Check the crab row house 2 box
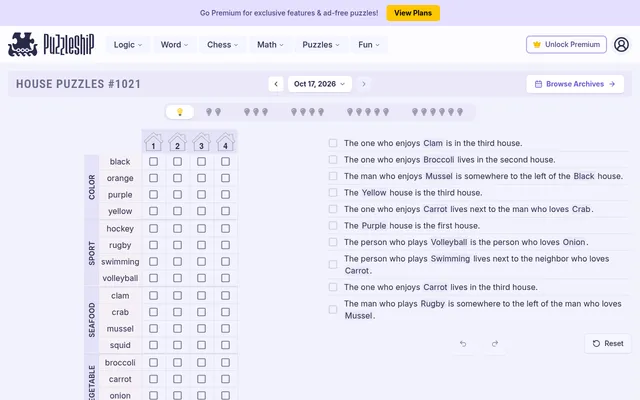 pyautogui.click(x=177, y=312)
